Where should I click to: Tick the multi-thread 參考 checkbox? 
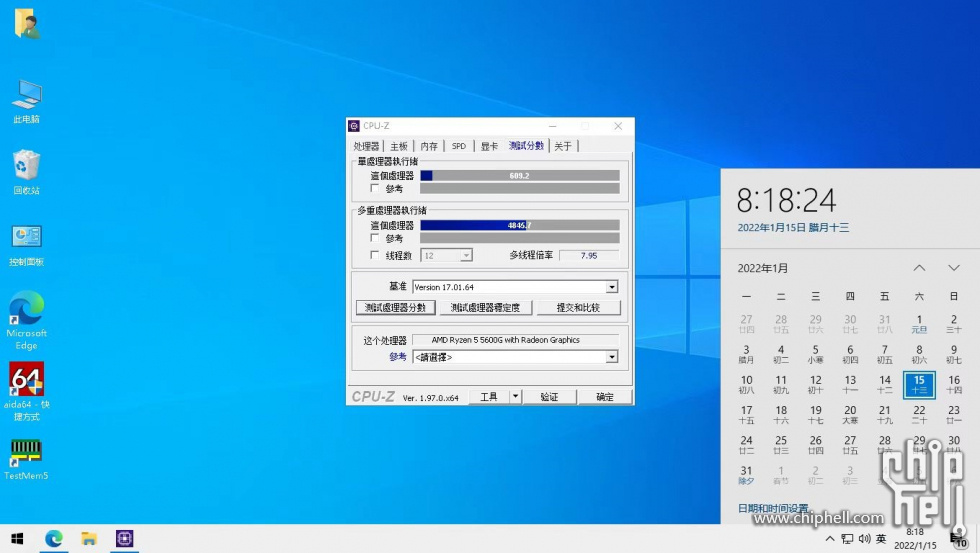[375, 238]
